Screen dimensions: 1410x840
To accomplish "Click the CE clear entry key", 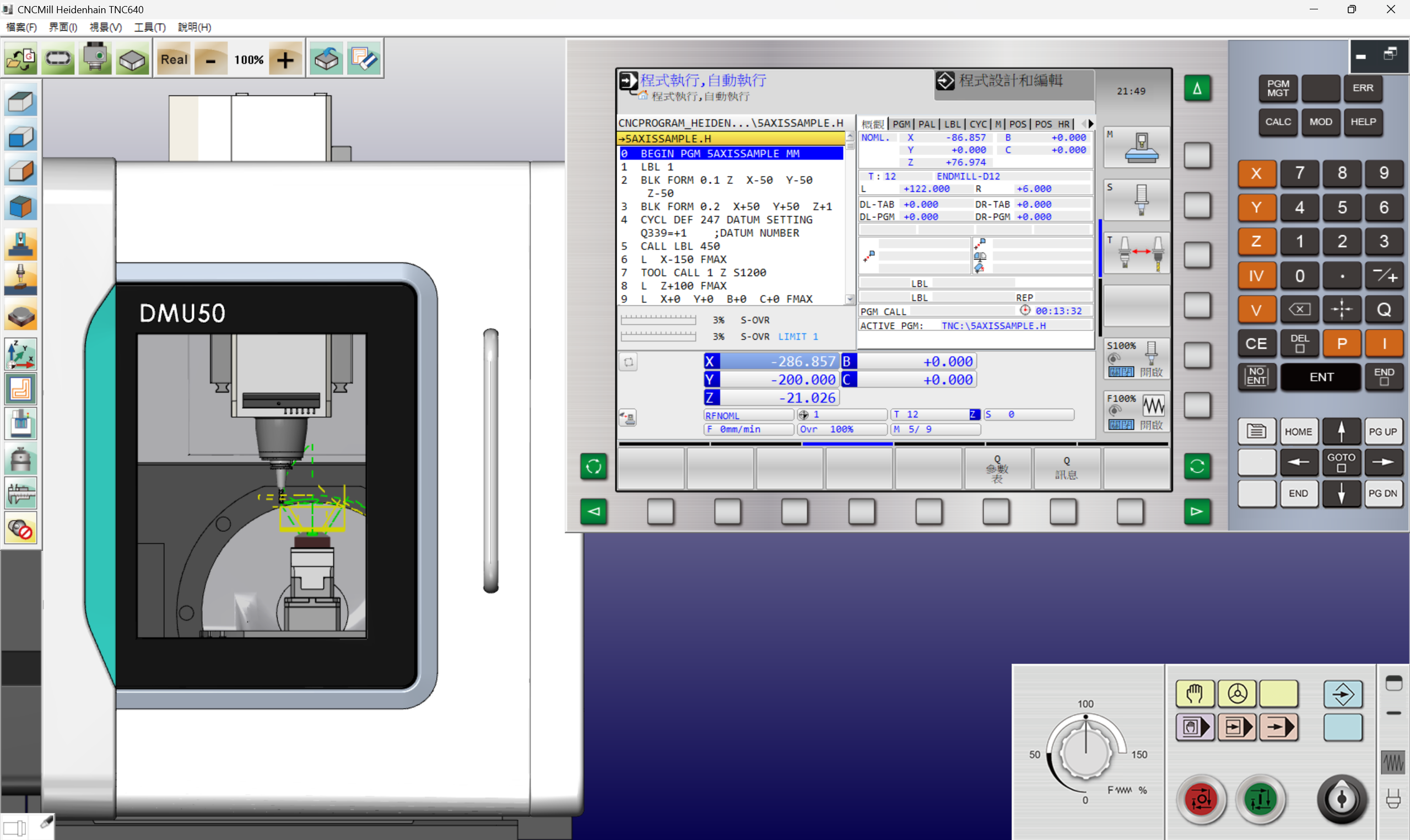I will (x=1256, y=344).
